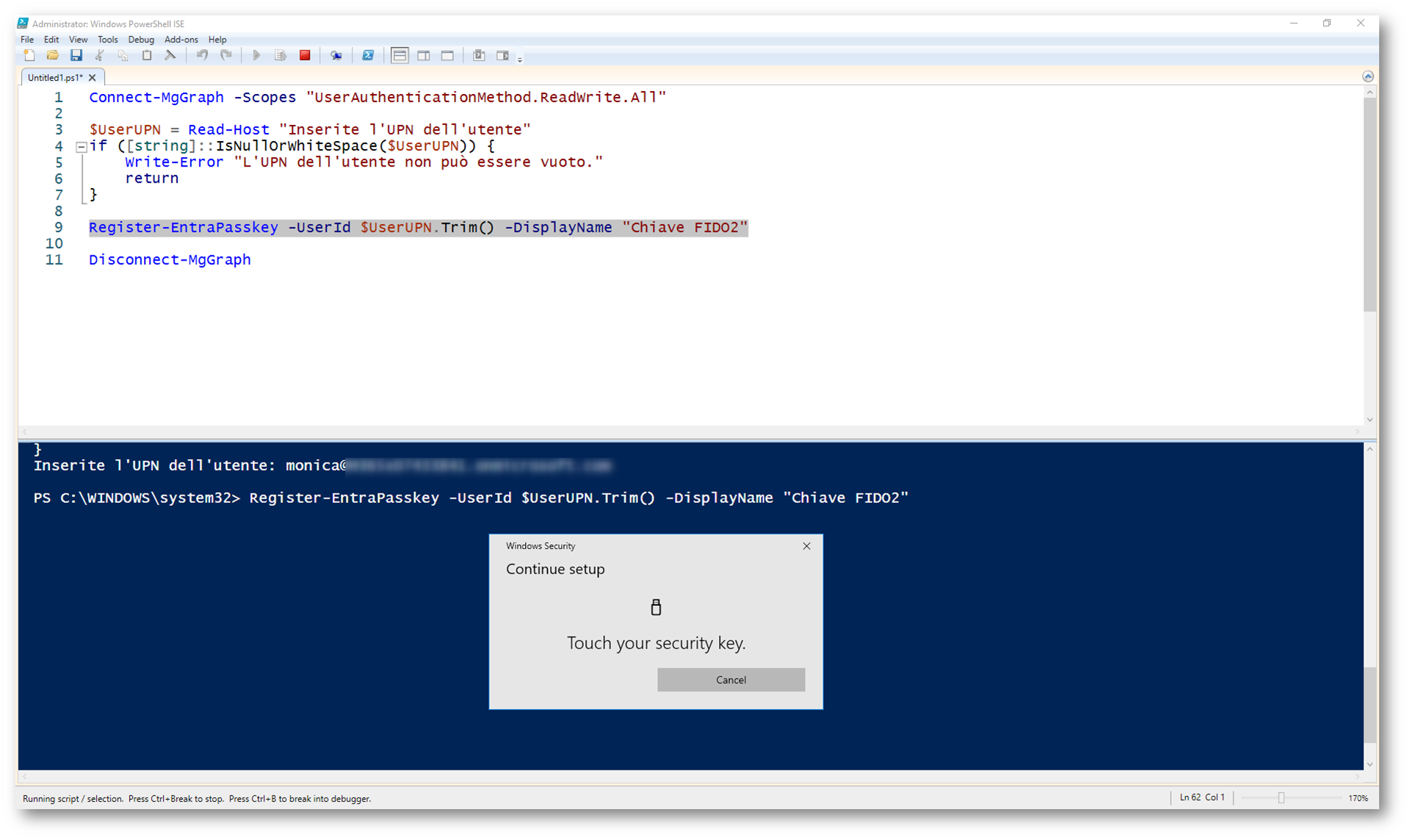
Task: Click 'Inserite l'UPN dell'utente' console output
Action: coord(322,466)
